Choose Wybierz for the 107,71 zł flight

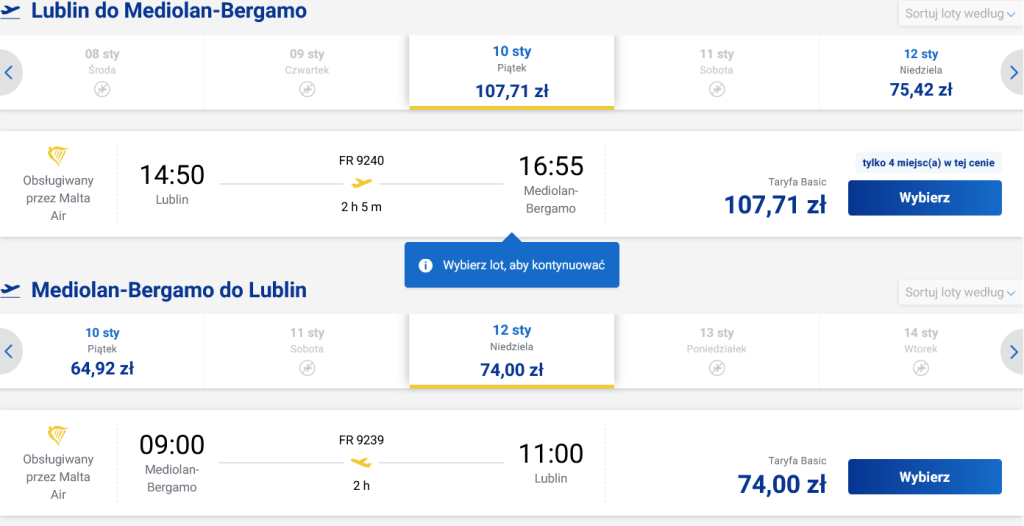coord(924,198)
